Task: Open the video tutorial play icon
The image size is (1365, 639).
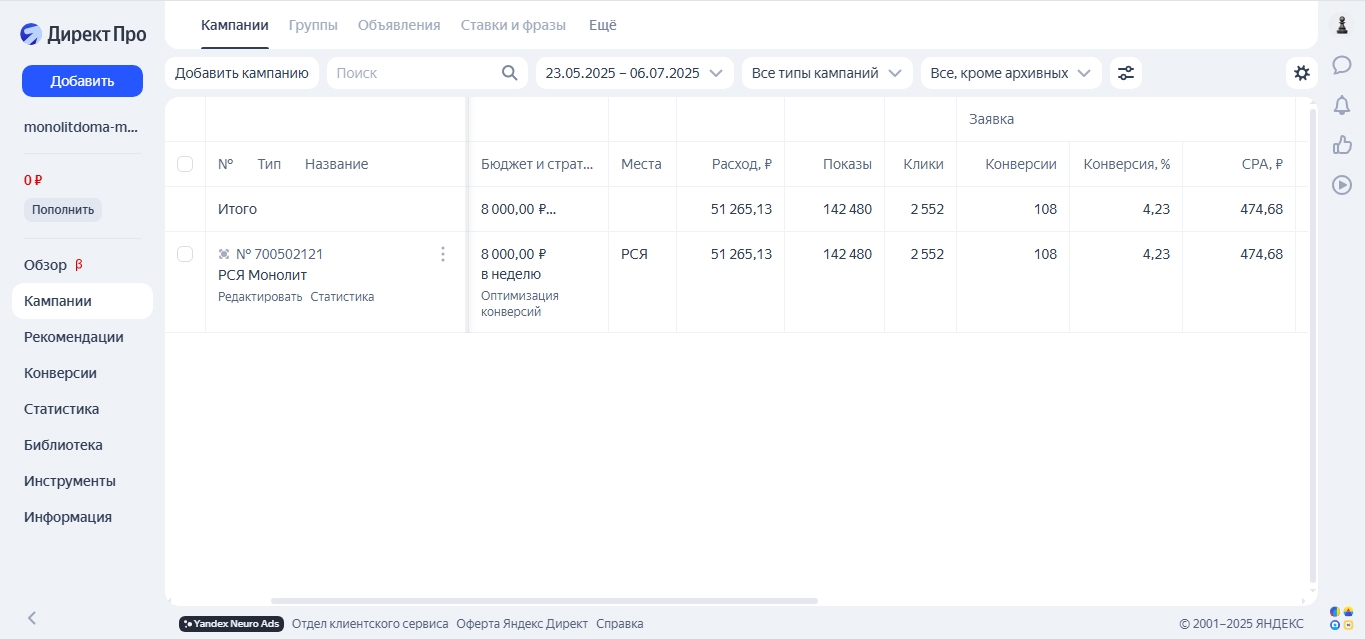Action: [1342, 185]
